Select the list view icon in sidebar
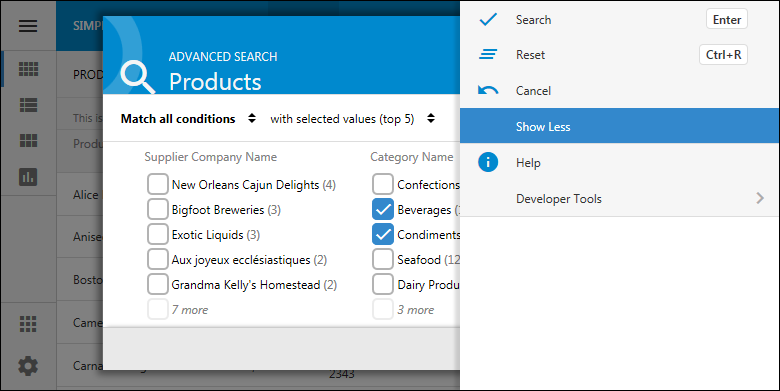The width and height of the screenshot is (780, 391). click(28, 105)
